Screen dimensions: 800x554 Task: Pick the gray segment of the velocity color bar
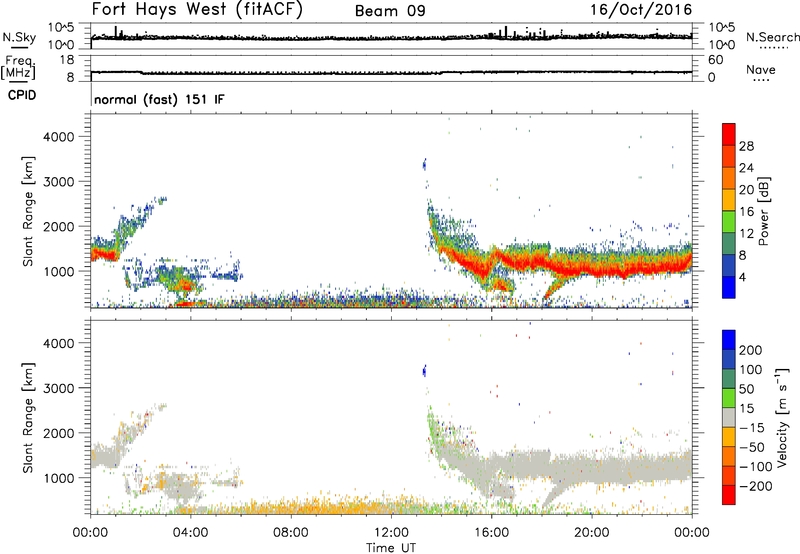tap(729, 418)
